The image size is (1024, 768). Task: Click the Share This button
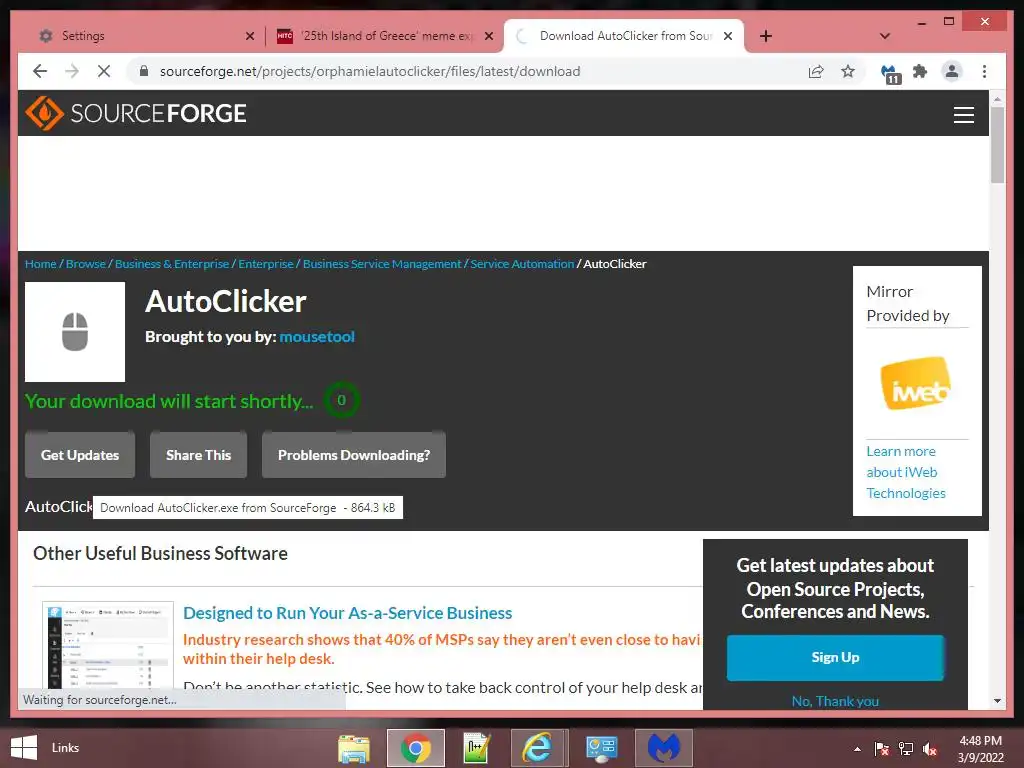(x=199, y=455)
